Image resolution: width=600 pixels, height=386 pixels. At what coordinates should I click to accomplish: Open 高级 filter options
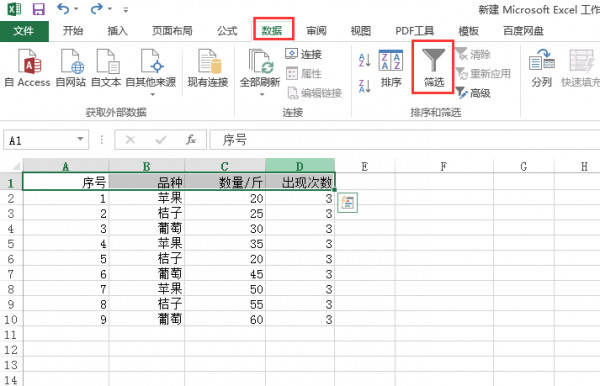(473, 93)
